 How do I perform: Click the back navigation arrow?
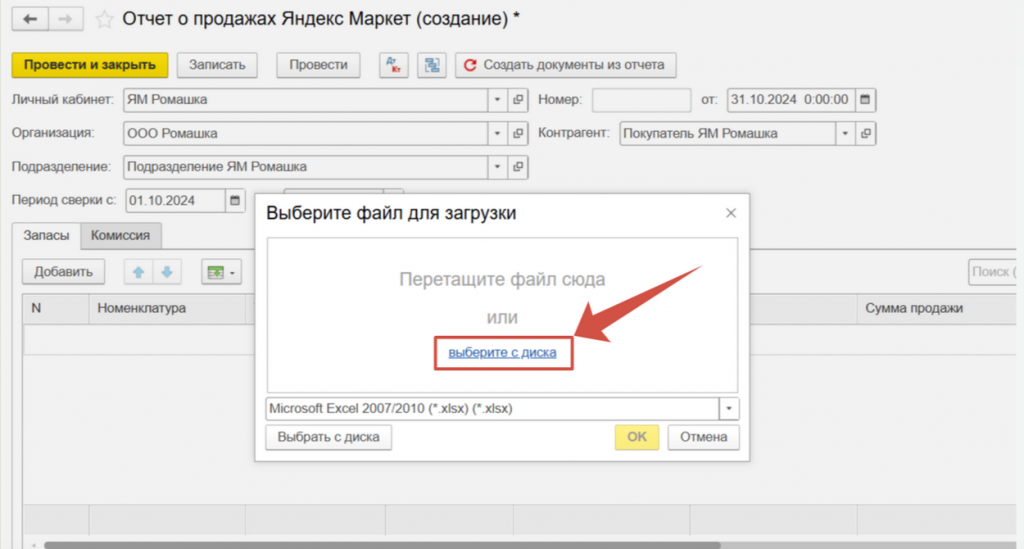pos(29,19)
